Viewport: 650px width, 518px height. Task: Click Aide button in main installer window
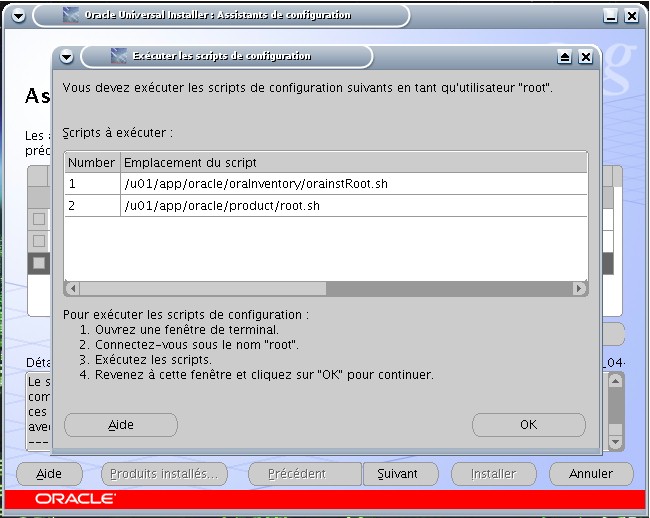pyautogui.click(x=49, y=474)
